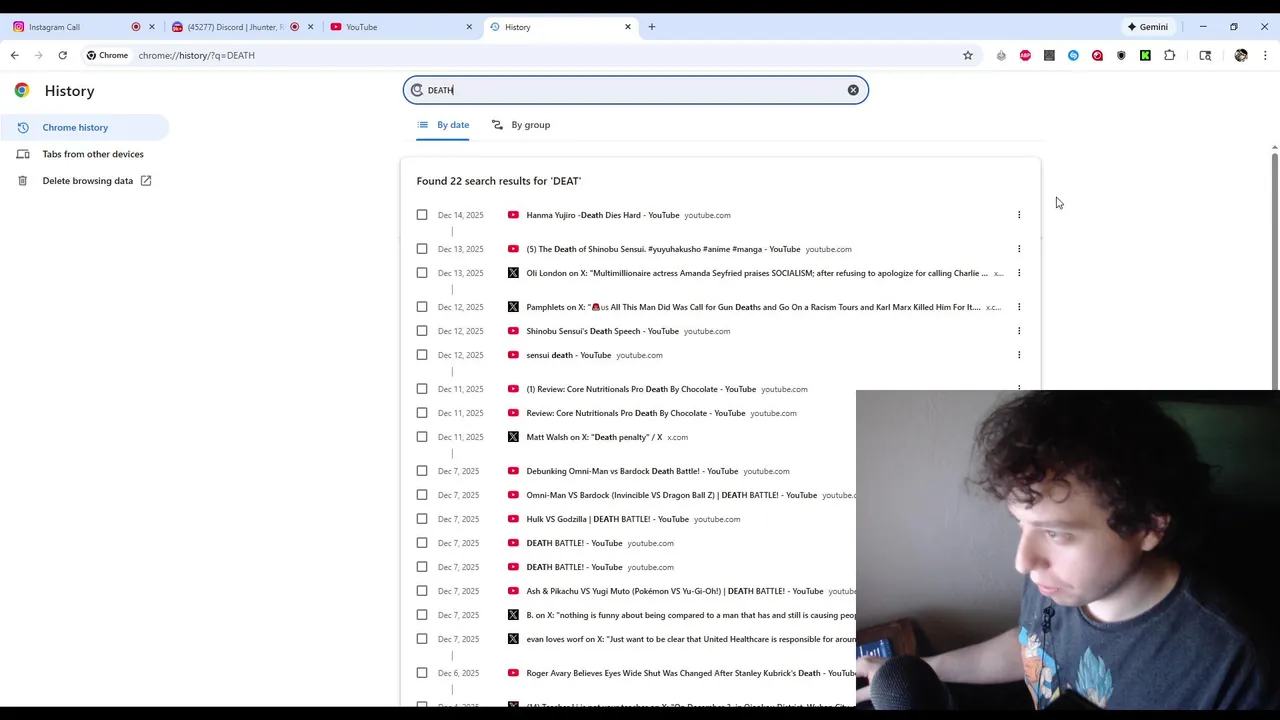This screenshot has width=1280, height=720.
Task: Check the Debunking Omni-Man vs Bardock entry
Action: point(422,471)
